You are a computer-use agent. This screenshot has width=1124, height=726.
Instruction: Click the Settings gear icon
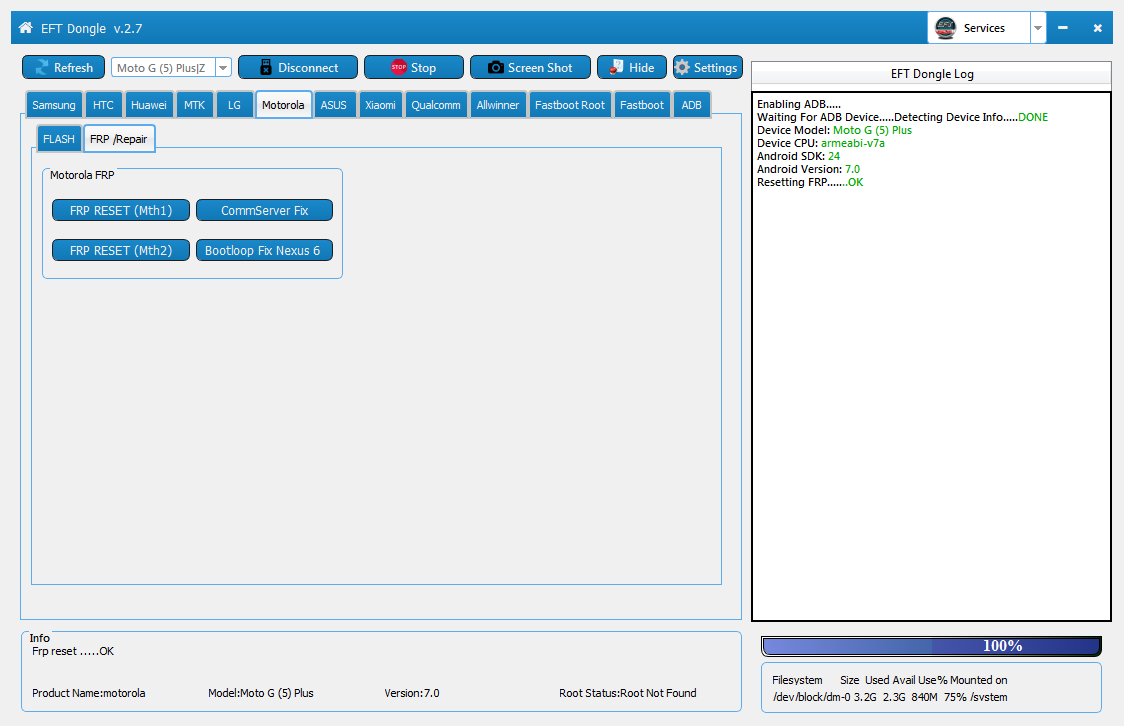click(x=682, y=67)
